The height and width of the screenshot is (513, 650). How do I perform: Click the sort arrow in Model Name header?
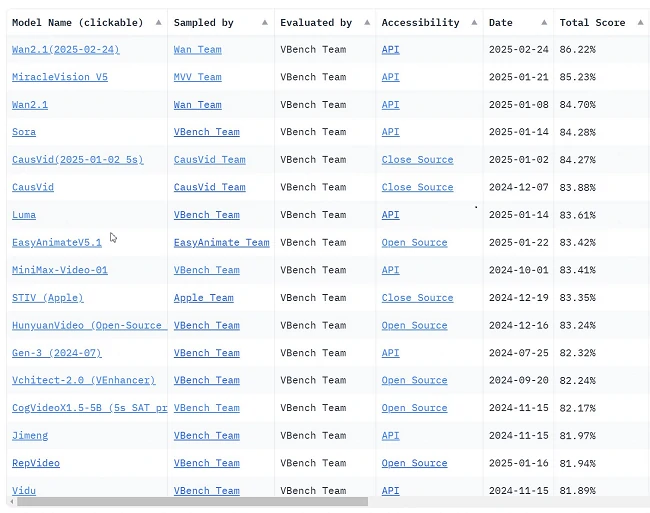[x=157, y=22]
